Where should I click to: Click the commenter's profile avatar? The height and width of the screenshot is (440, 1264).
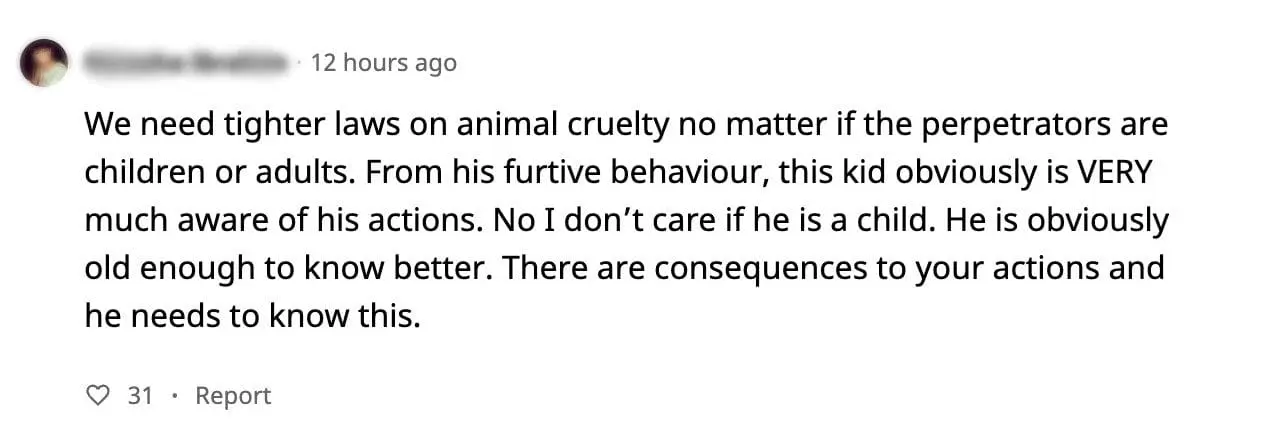[x=43, y=62]
